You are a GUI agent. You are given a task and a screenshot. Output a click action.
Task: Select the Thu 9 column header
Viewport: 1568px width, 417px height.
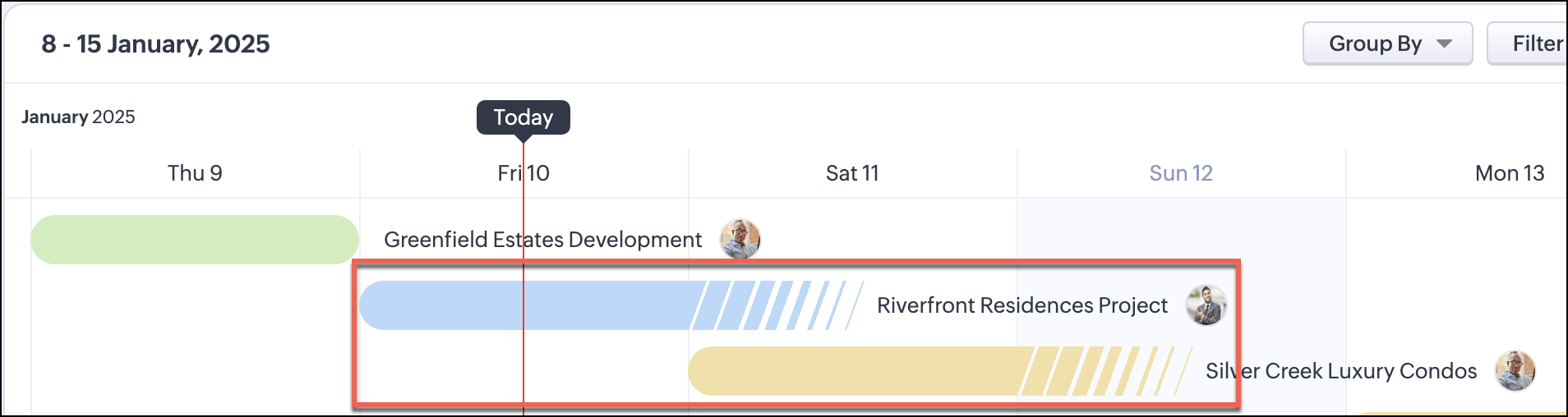pos(195,173)
